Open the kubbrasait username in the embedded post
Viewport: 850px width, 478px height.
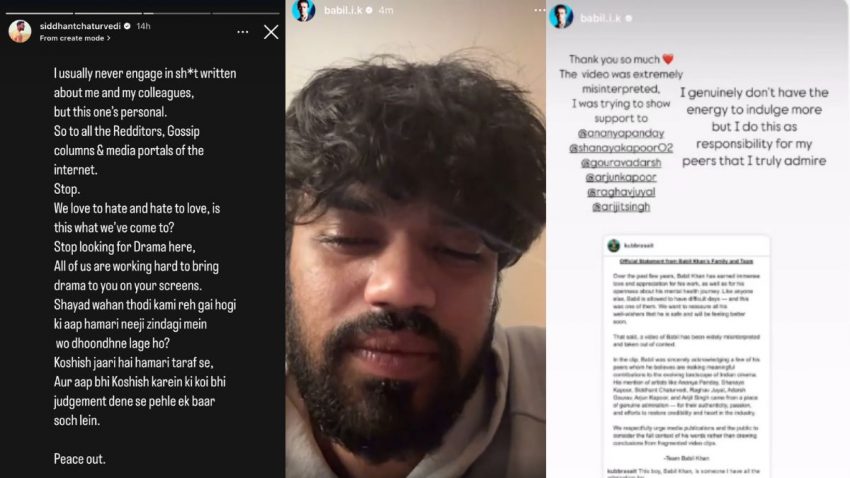click(x=639, y=246)
